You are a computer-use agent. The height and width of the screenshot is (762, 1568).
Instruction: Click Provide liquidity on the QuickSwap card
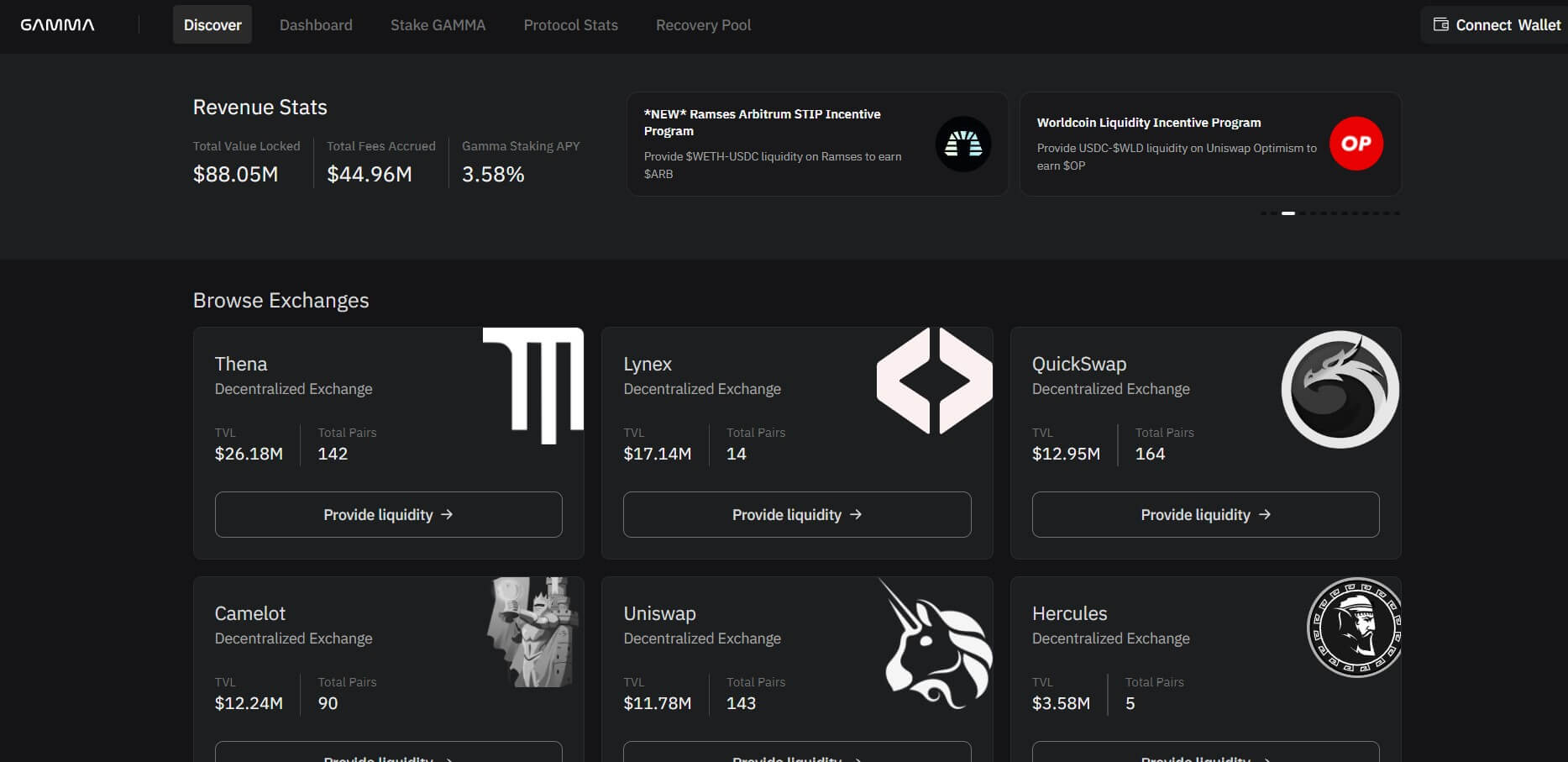[1205, 514]
